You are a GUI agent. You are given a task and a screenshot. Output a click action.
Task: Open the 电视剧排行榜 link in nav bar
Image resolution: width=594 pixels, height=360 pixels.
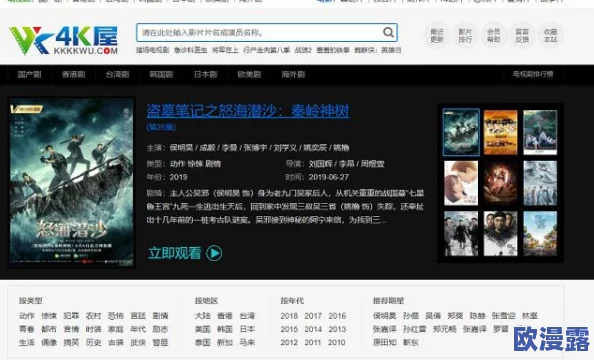tap(533, 74)
